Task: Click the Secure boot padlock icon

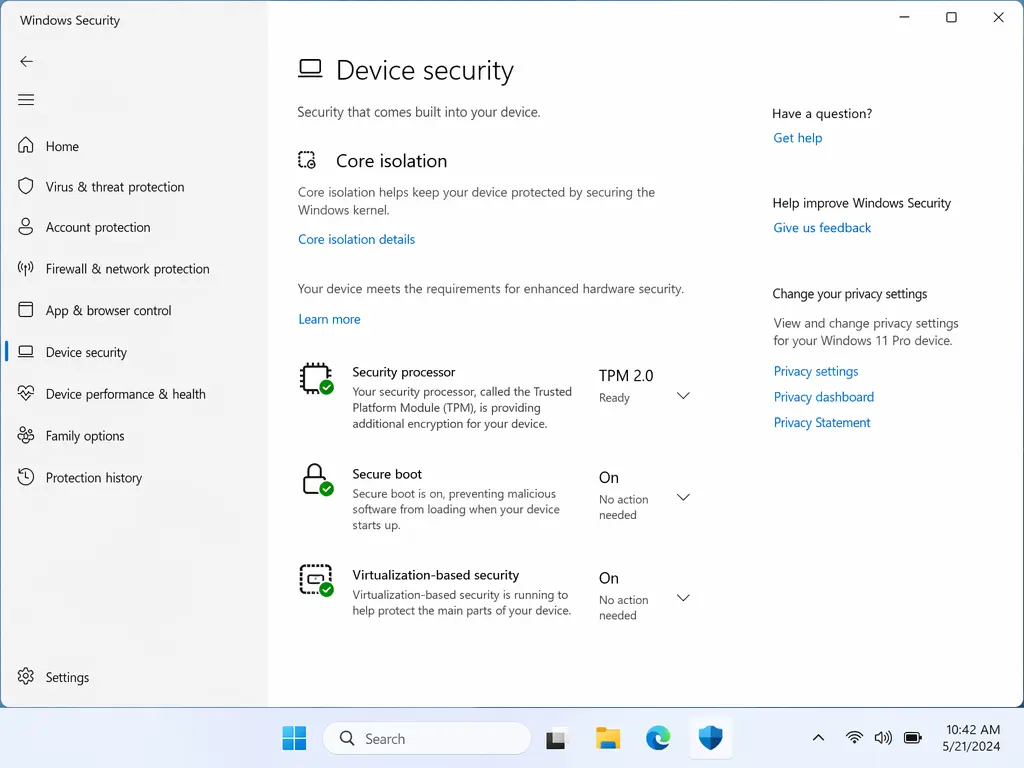Action: pyautogui.click(x=317, y=480)
